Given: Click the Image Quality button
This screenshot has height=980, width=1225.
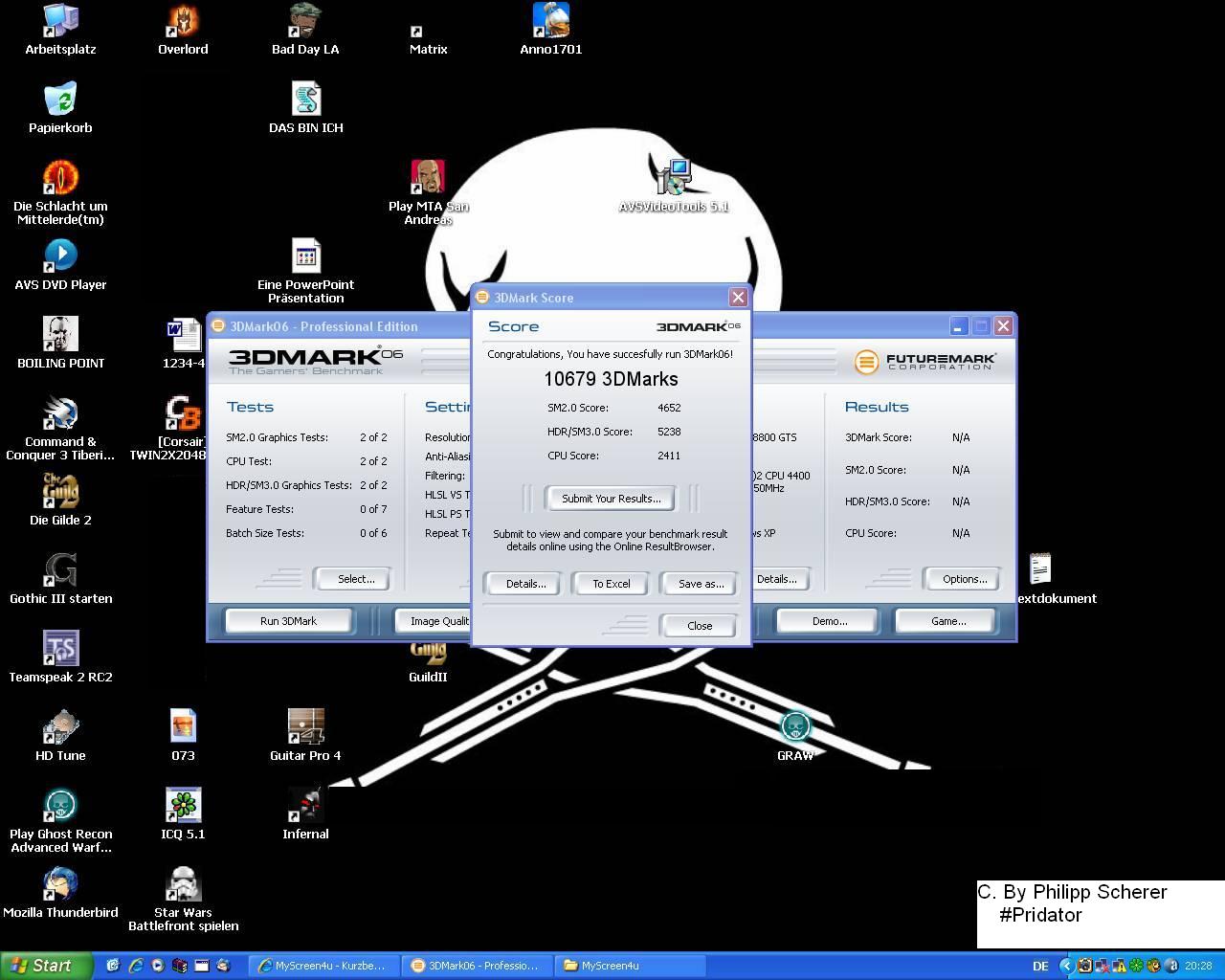Looking at the screenshot, I should point(434,621).
